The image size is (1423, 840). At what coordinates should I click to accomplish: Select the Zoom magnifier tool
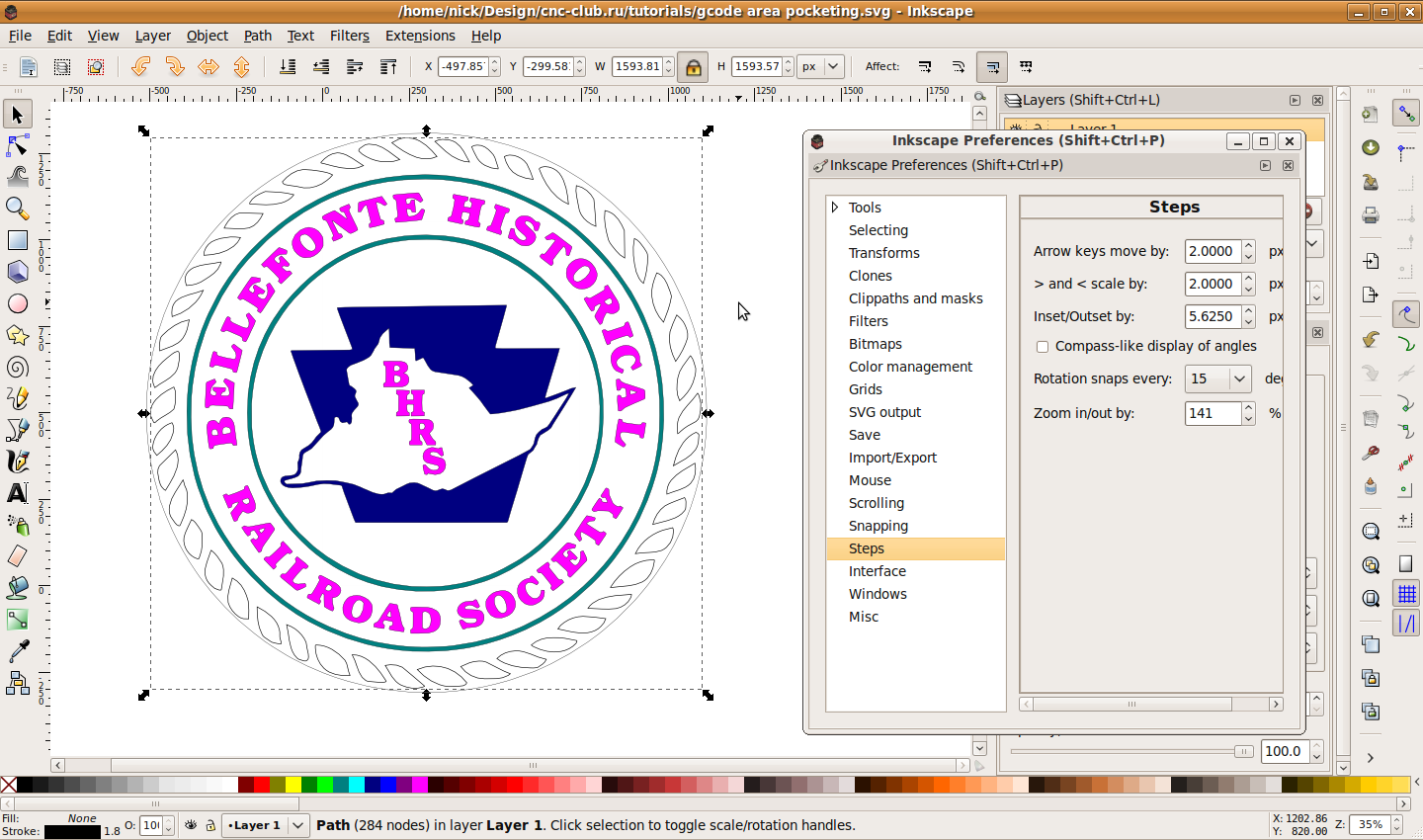(x=17, y=209)
